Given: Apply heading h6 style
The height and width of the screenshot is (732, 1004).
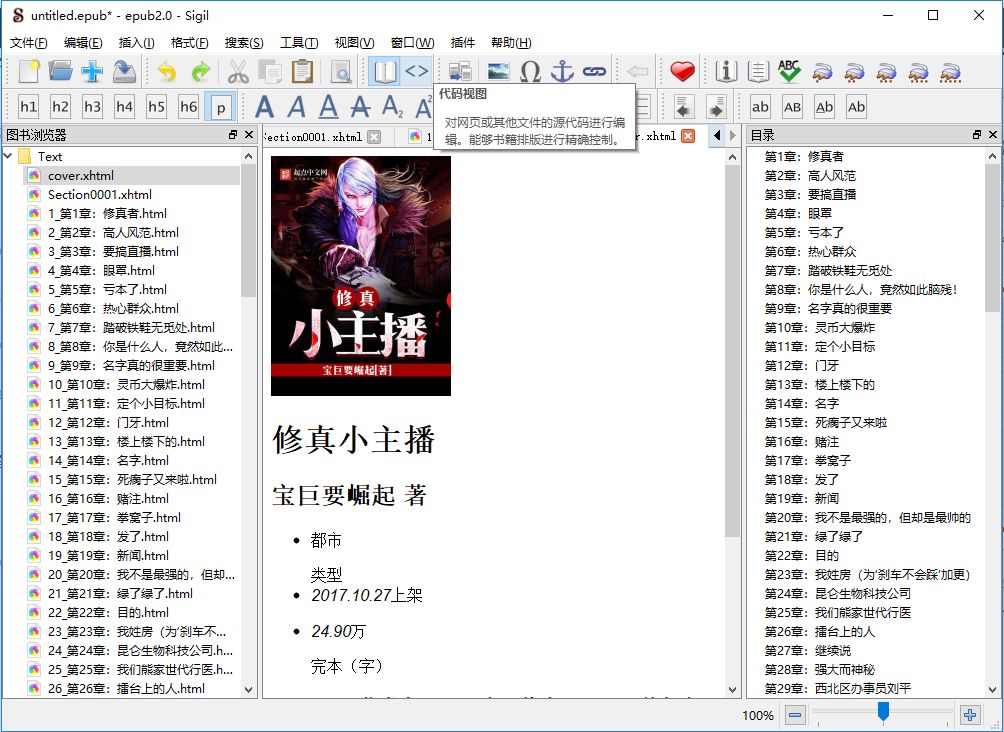Looking at the screenshot, I should coord(188,107).
